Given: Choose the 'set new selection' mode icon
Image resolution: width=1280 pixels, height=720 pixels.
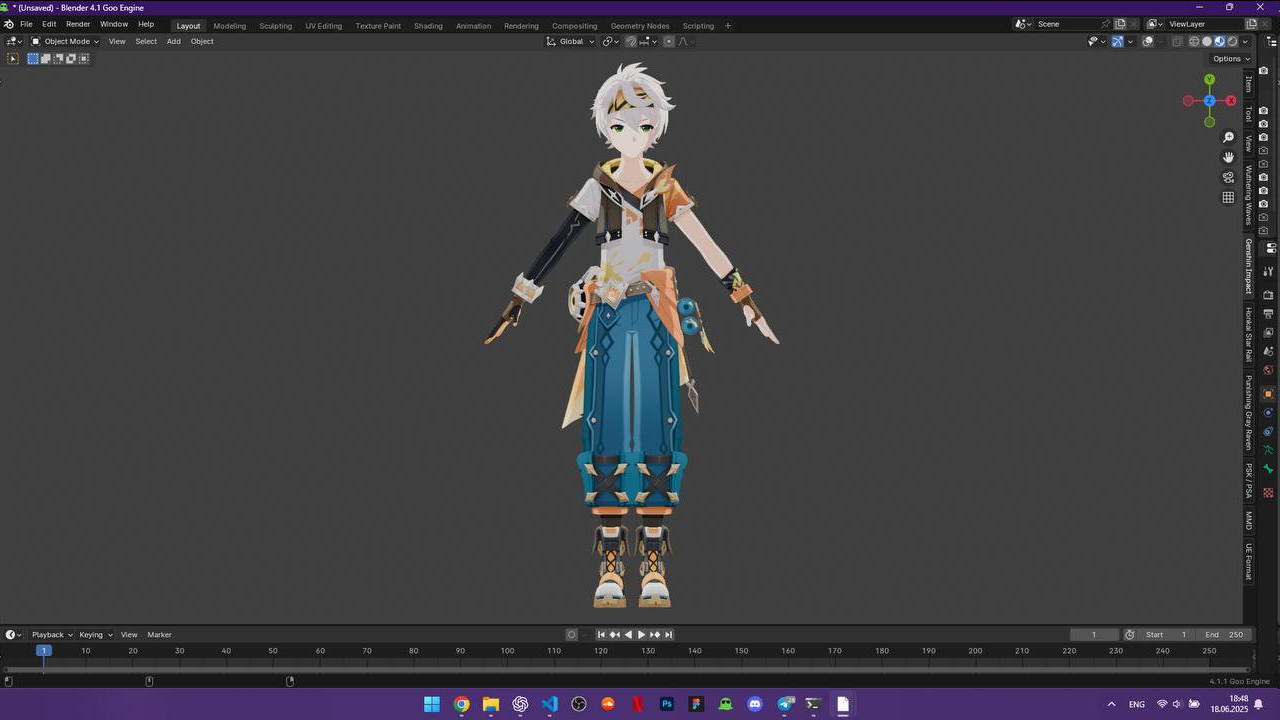Looking at the screenshot, I should pos(33,59).
